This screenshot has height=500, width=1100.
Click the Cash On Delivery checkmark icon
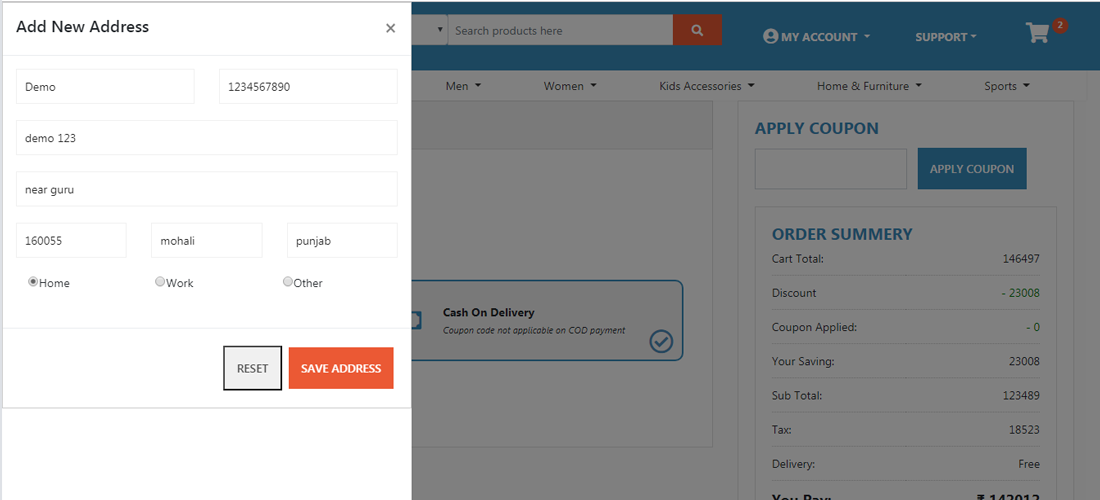click(661, 341)
